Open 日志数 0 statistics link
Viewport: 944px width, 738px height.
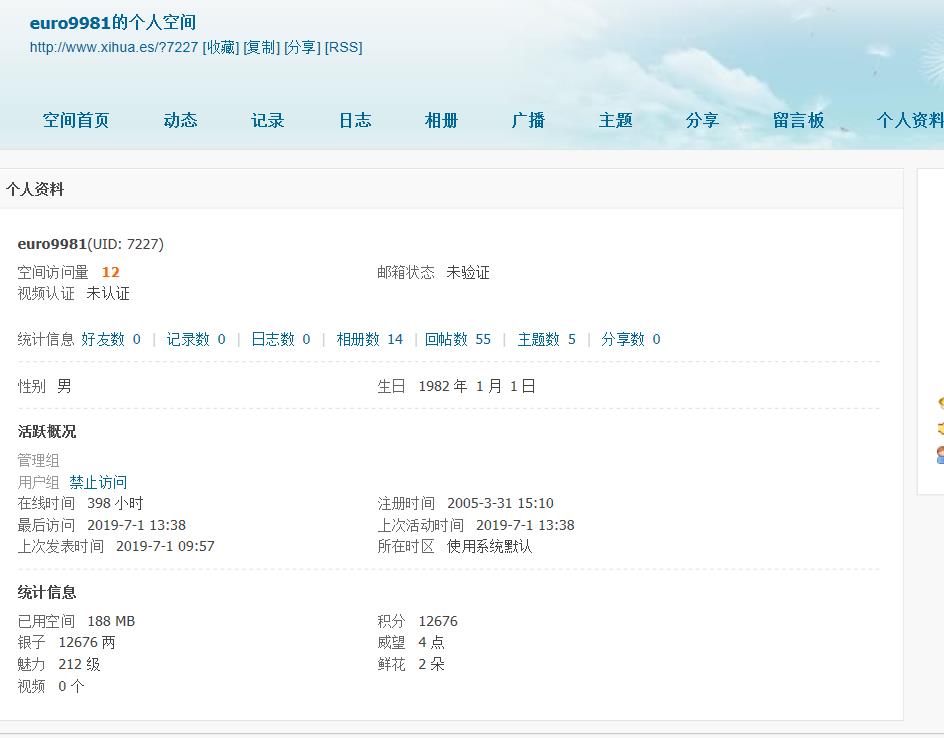click(280, 339)
